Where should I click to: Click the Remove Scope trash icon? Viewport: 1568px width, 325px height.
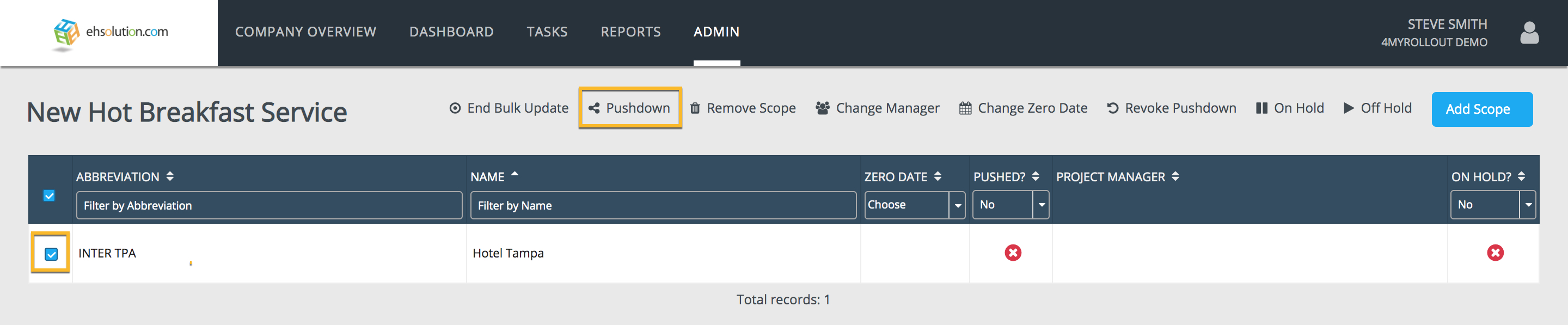(695, 108)
